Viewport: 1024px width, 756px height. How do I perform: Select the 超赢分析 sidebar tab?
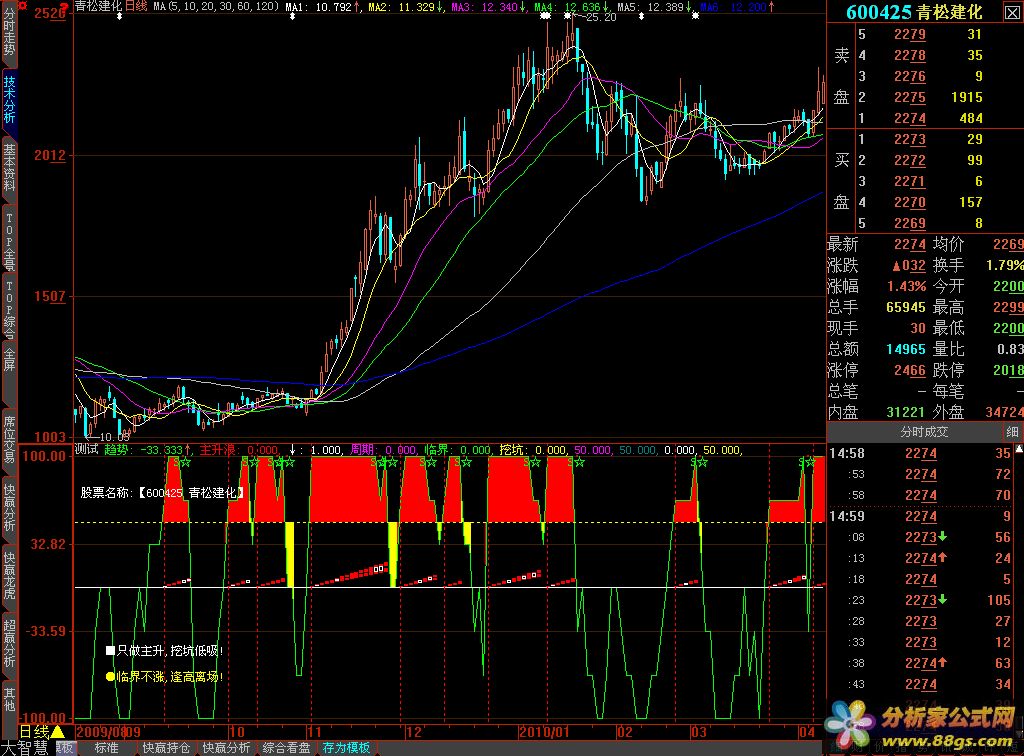9,642
